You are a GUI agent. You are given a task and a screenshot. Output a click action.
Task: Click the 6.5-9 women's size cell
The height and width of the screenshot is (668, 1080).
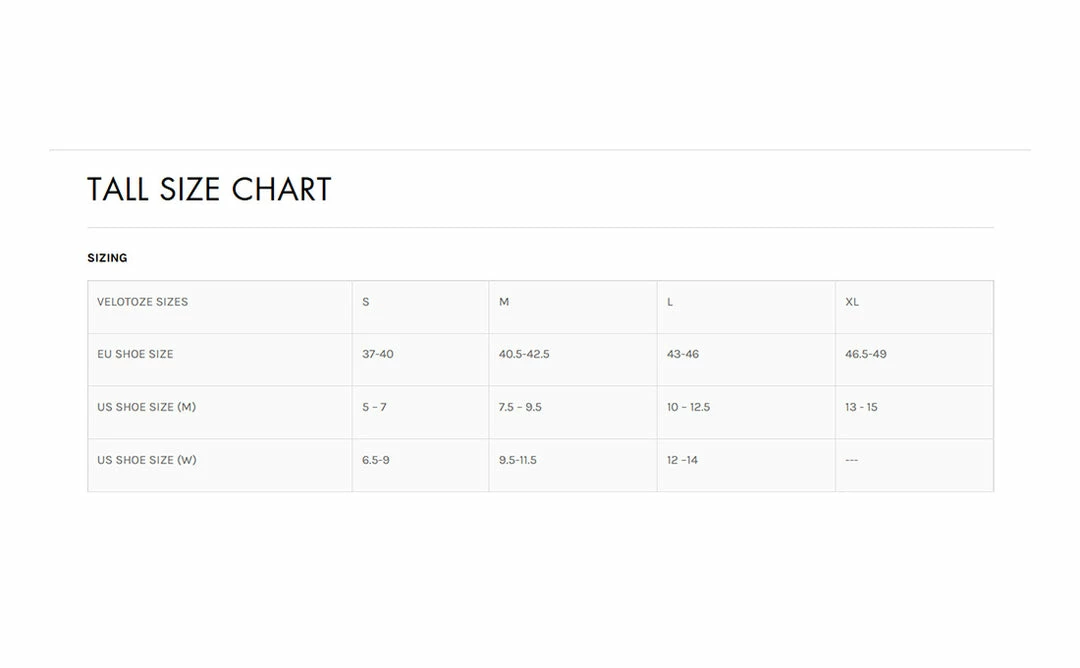tap(376, 460)
